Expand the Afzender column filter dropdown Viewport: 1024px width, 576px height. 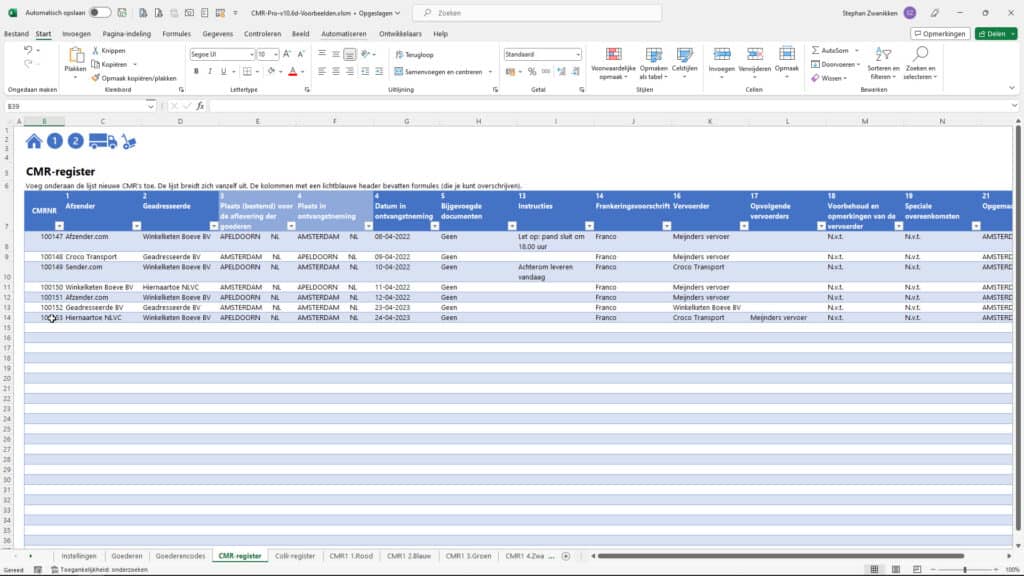coord(136,225)
